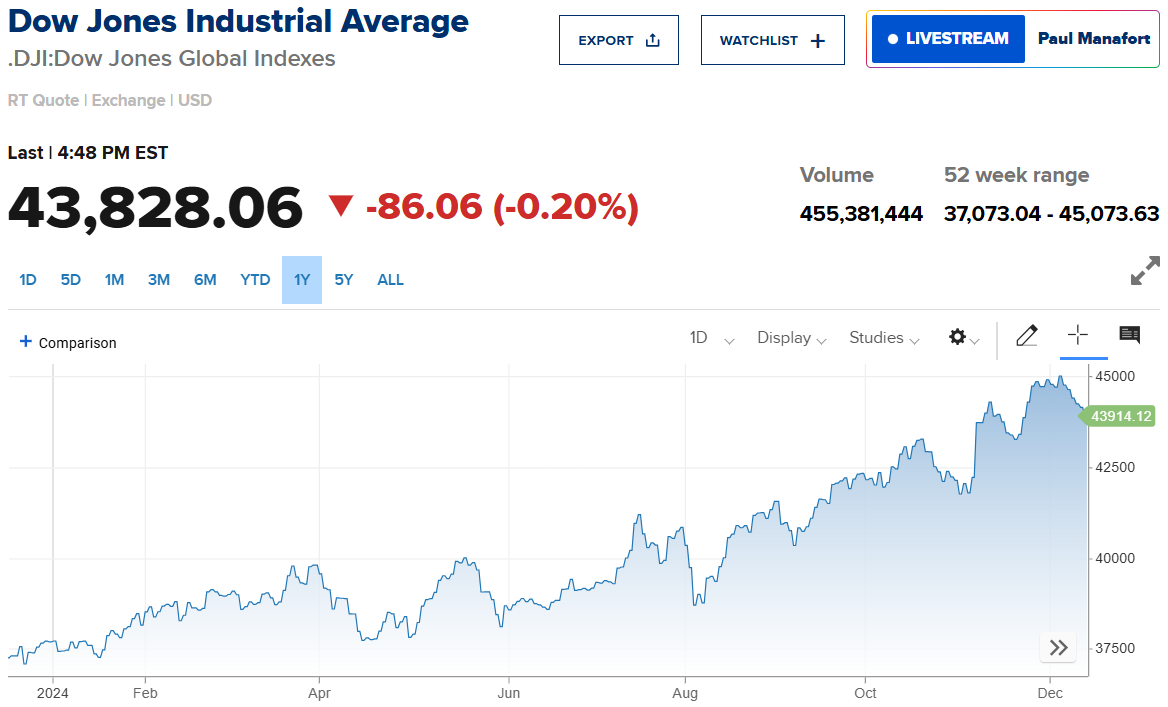
Task: Open the Livestream link
Action: point(948,39)
